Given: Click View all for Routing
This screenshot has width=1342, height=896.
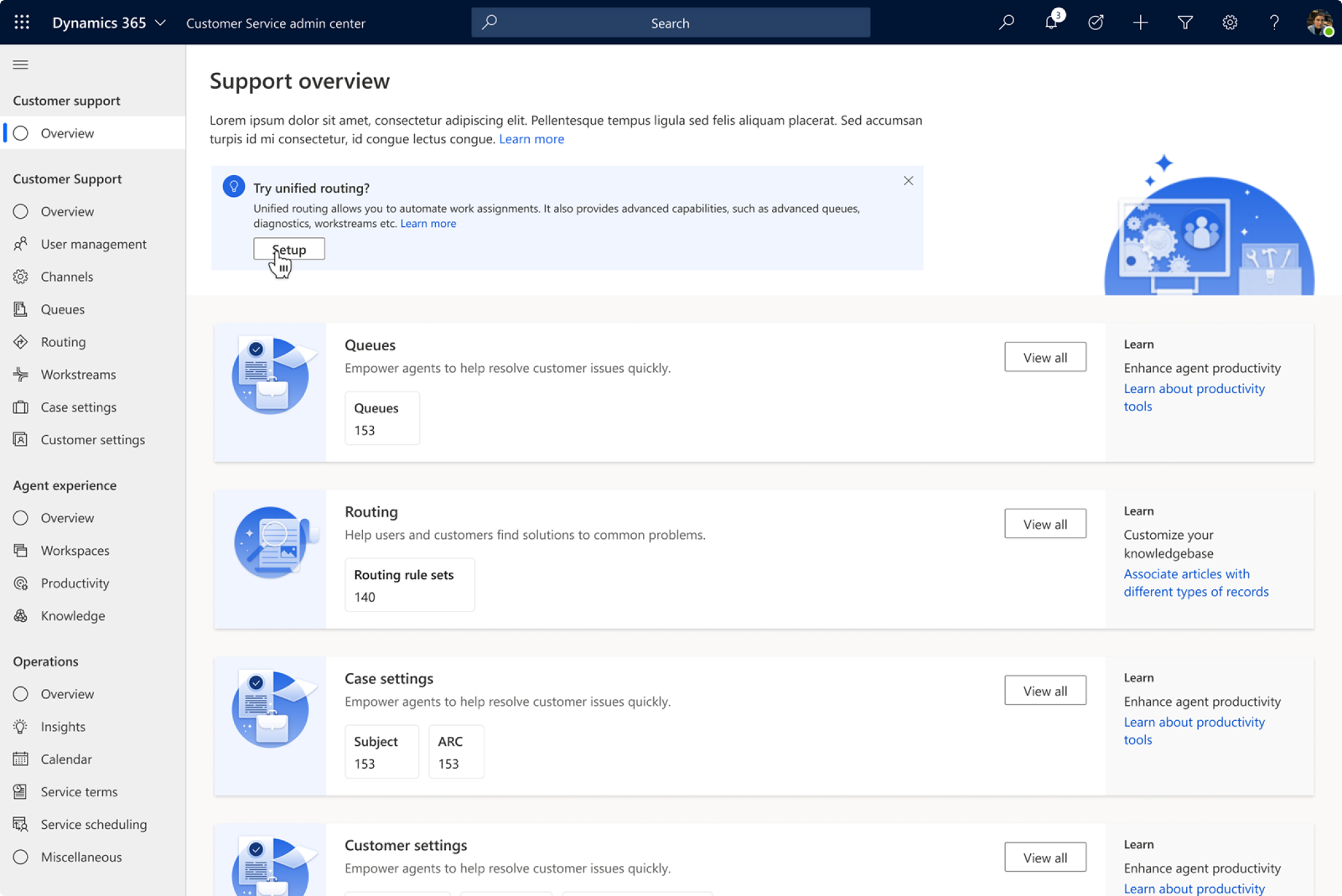Looking at the screenshot, I should [1045, 524].
